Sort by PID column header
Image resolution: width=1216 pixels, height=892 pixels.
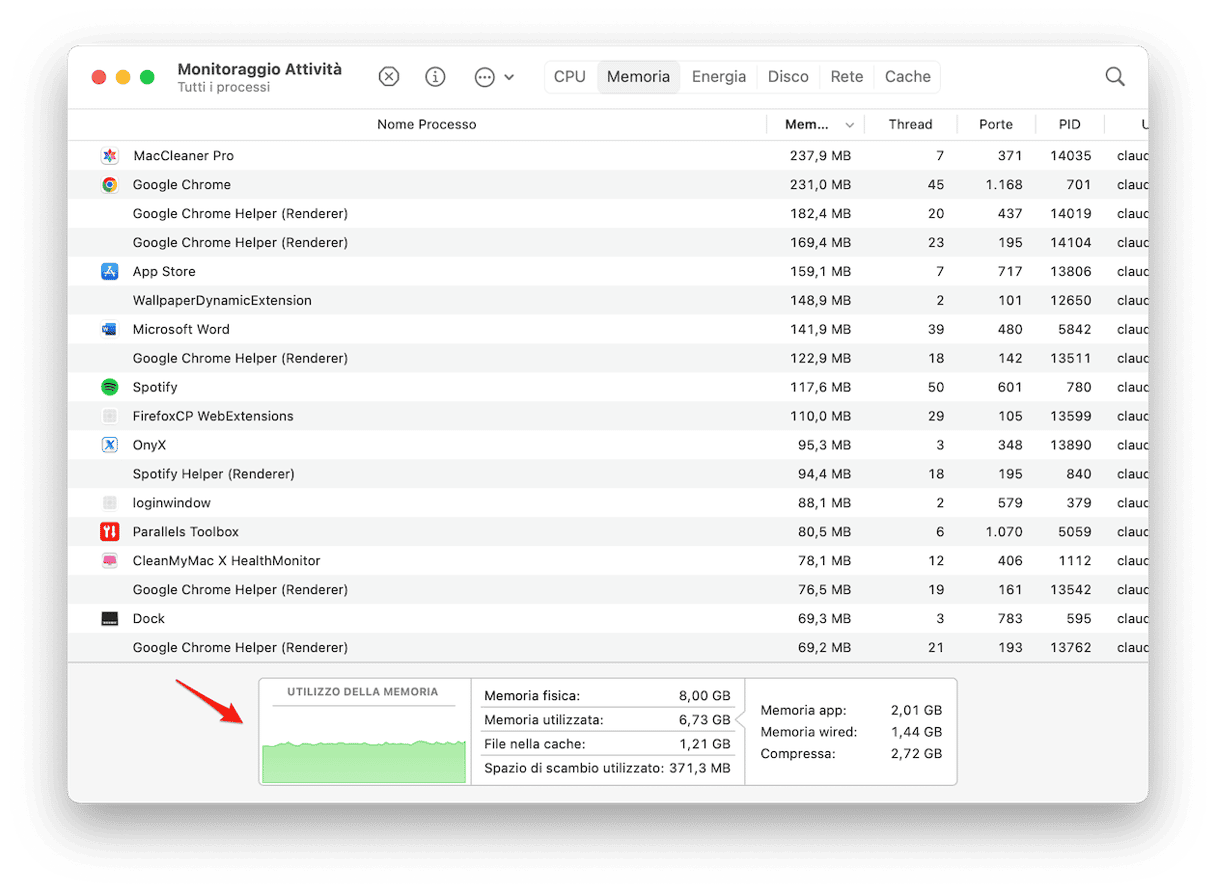pos(1070,125)
